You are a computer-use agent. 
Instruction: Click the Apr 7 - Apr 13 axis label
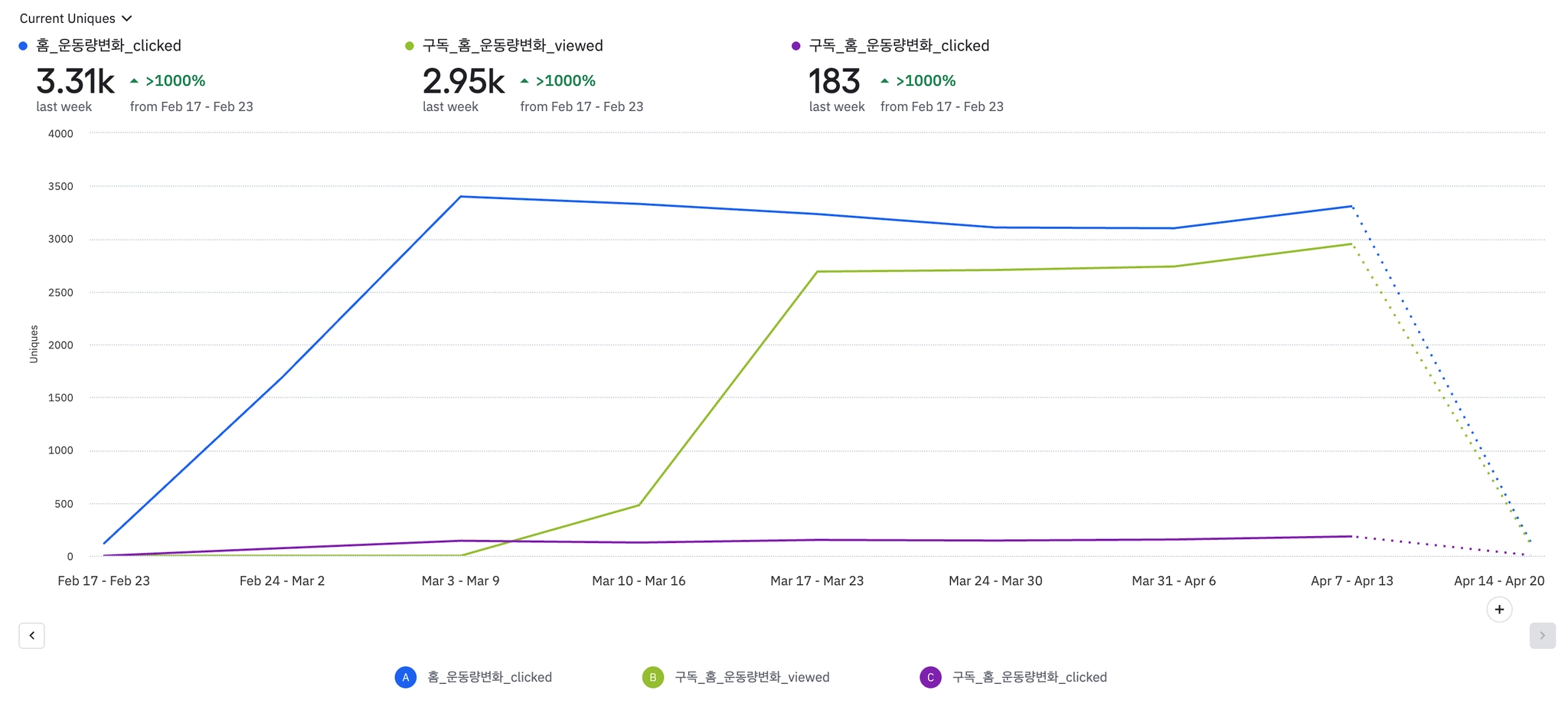pos(1351,580)
